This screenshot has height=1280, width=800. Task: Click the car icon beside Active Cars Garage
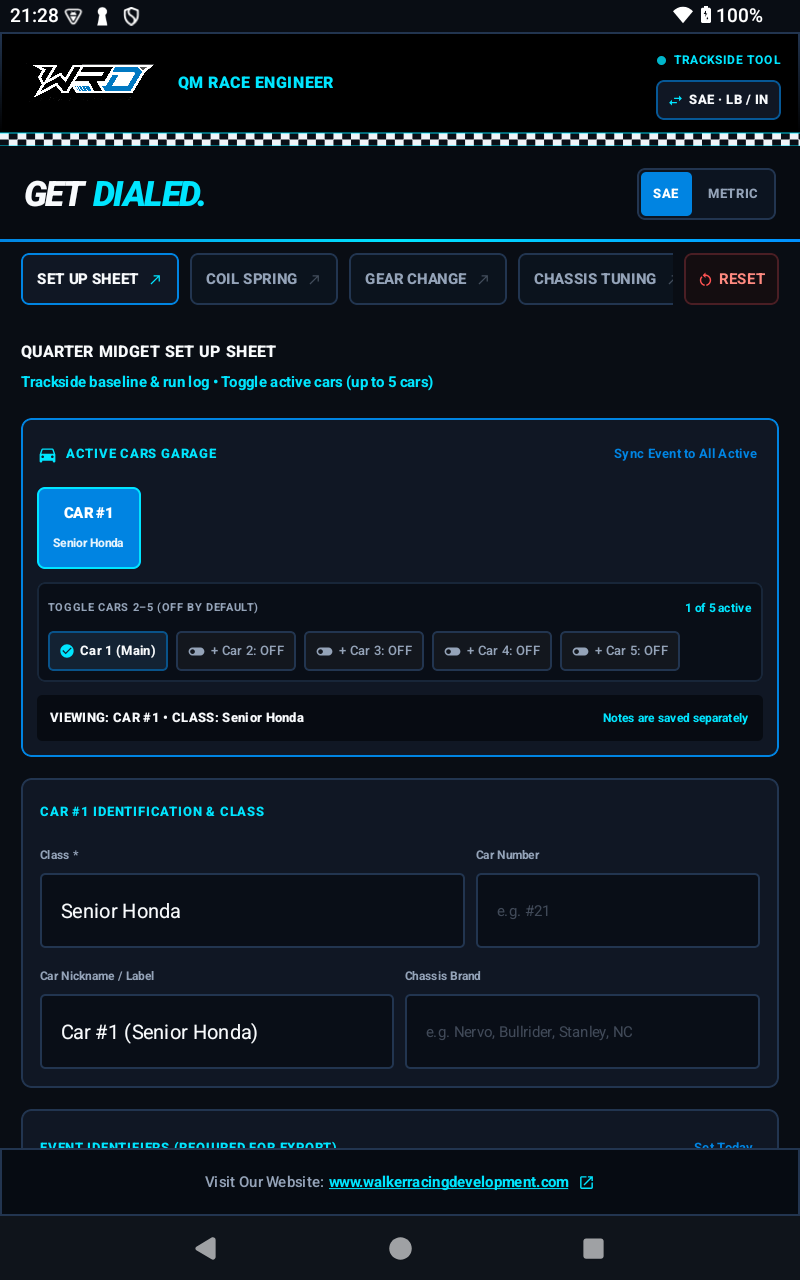[x=47, y=454]
